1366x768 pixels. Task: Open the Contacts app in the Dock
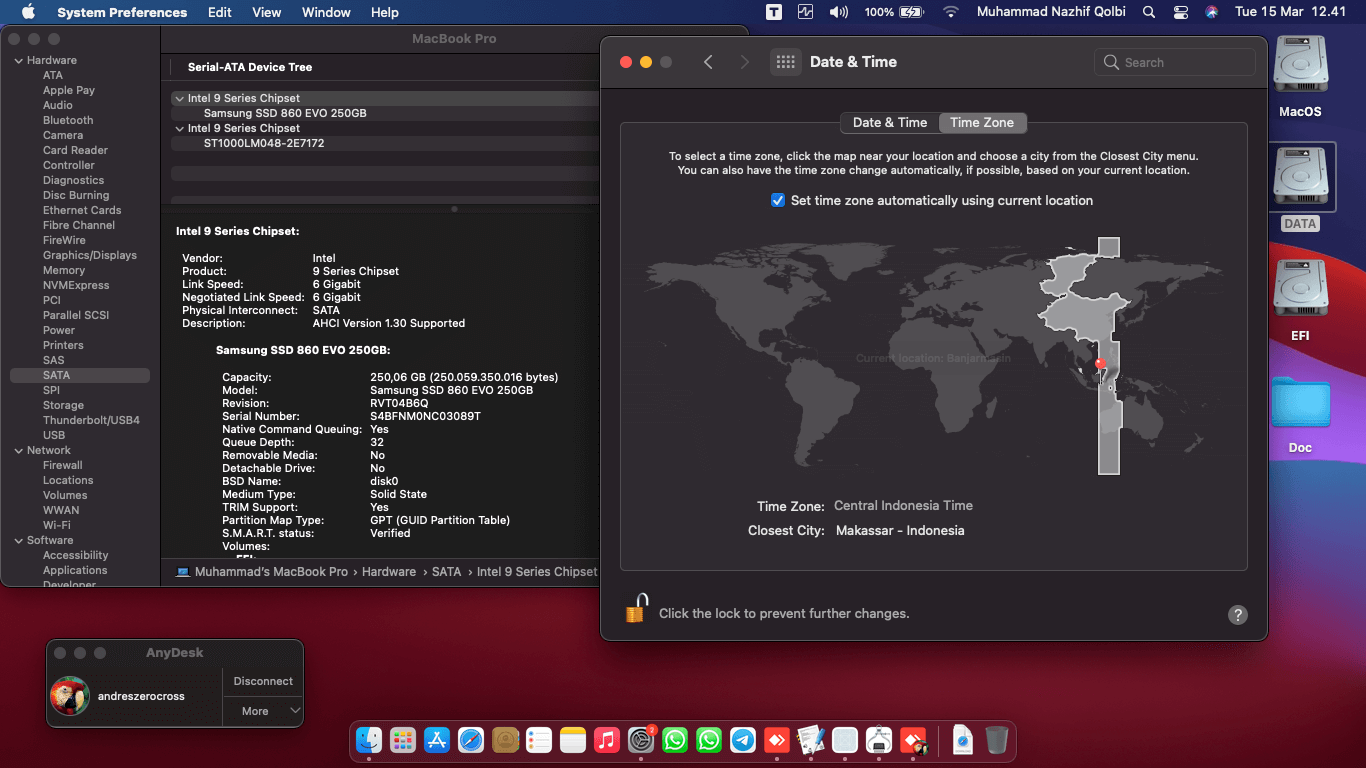[x=505, y=740]
